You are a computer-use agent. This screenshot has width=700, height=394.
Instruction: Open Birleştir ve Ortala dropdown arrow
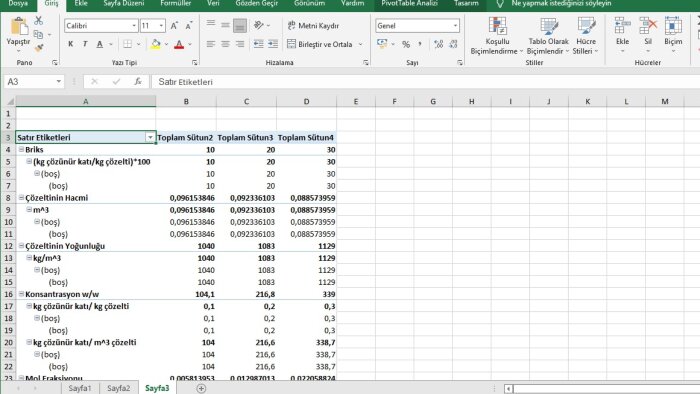point(360,44)
